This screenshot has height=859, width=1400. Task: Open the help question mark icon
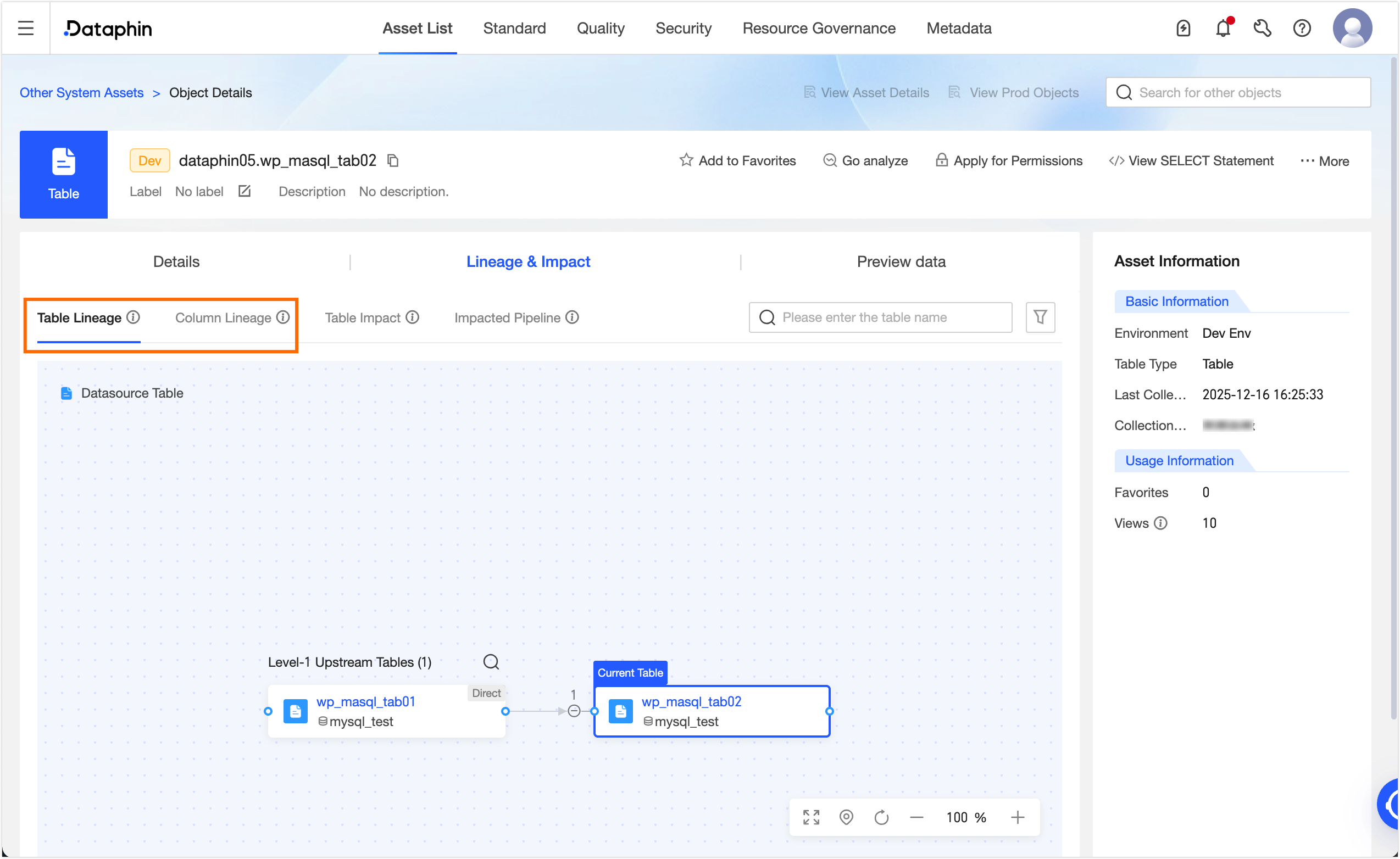[1302, 28]
